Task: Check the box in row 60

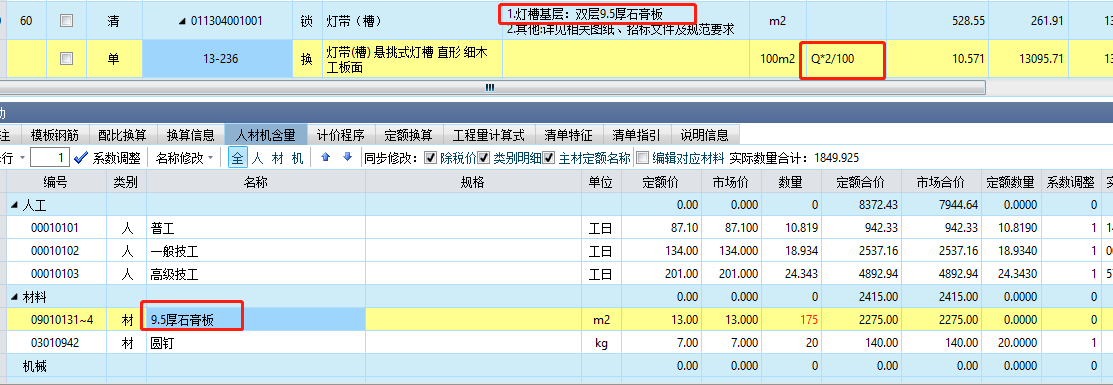Action: point(67,21)
